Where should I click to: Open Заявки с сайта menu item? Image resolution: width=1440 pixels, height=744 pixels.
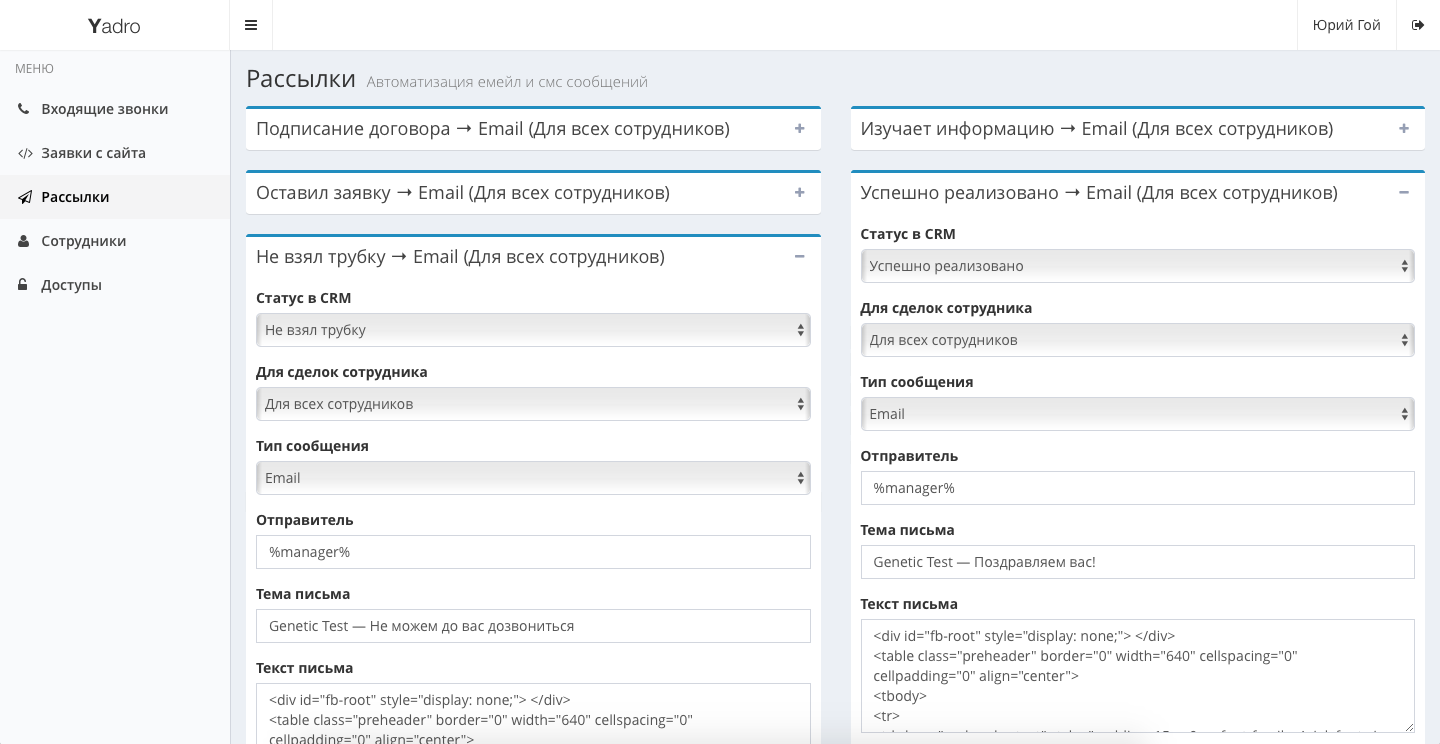tap(115, 153)
